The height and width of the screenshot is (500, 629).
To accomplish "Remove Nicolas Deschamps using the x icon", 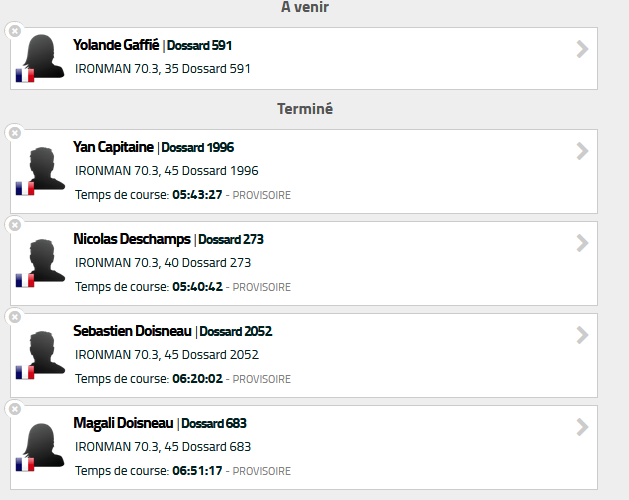I will (x=15, y=225).
